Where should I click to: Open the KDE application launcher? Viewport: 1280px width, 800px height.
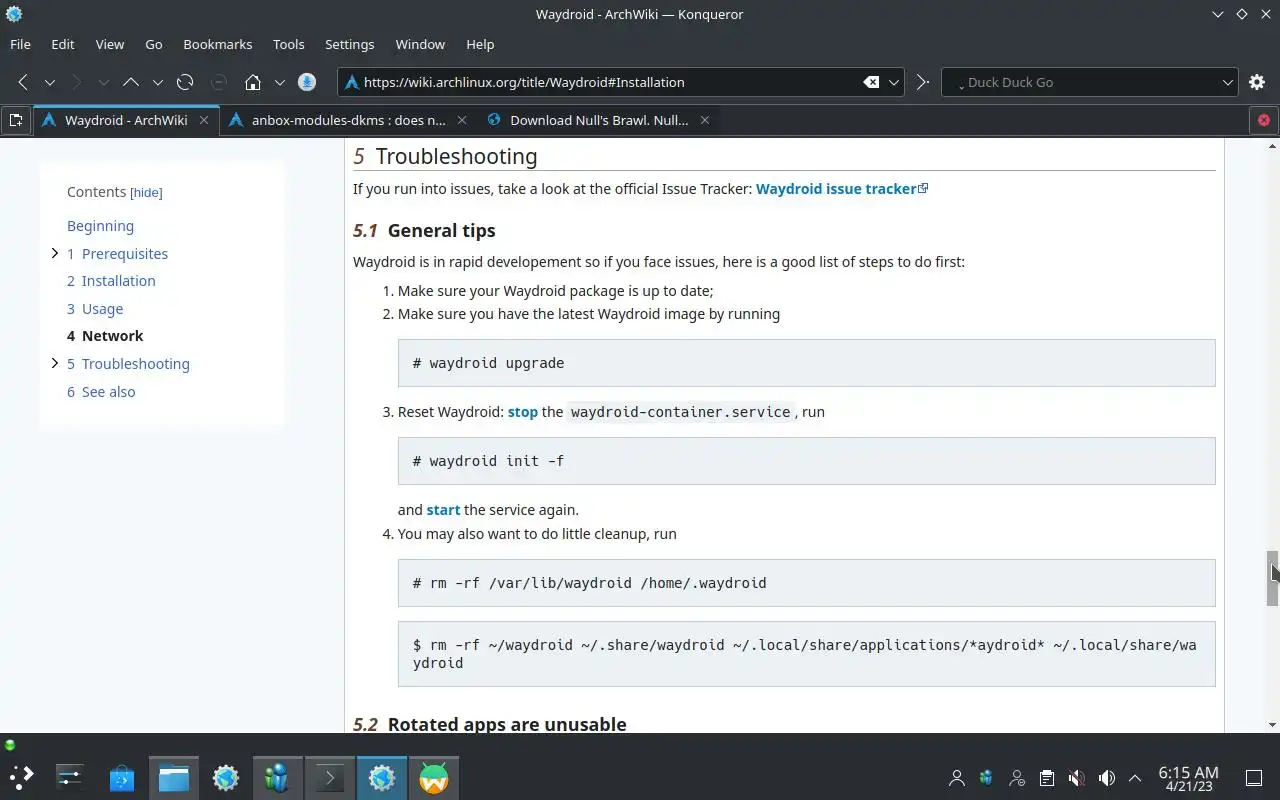[21, 777]
